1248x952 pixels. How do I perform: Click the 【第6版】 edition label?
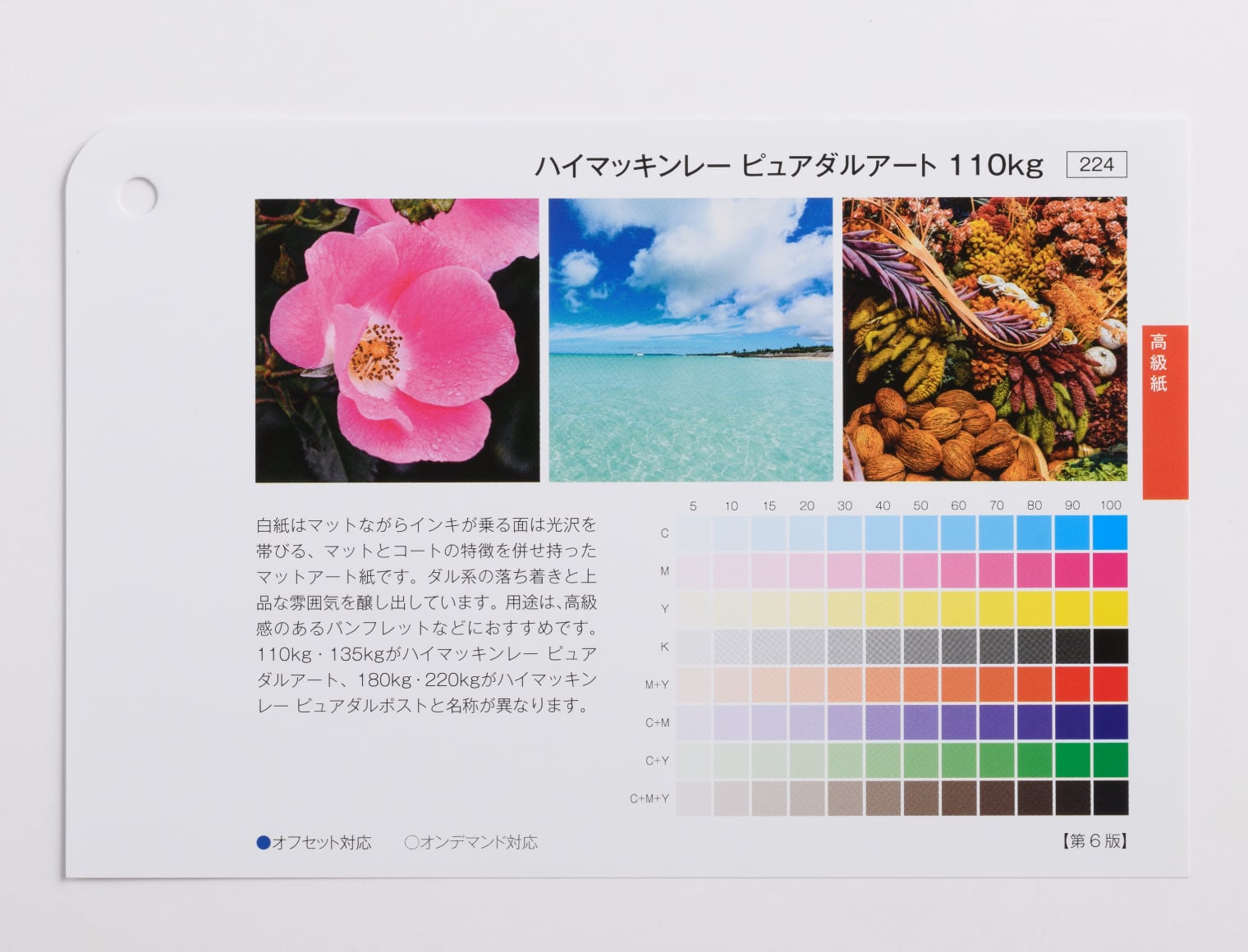1093,841
